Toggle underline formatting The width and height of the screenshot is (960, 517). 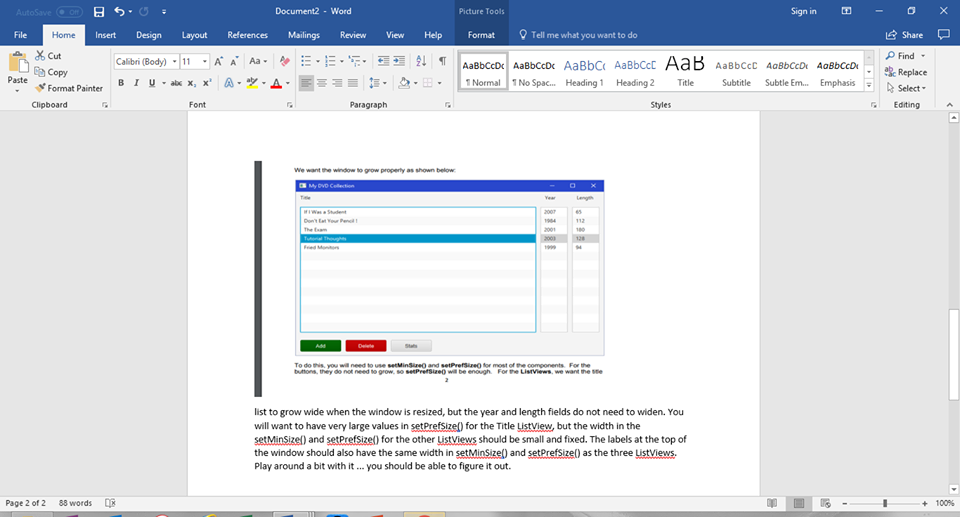pyautogui.click(x=152, y=83)
